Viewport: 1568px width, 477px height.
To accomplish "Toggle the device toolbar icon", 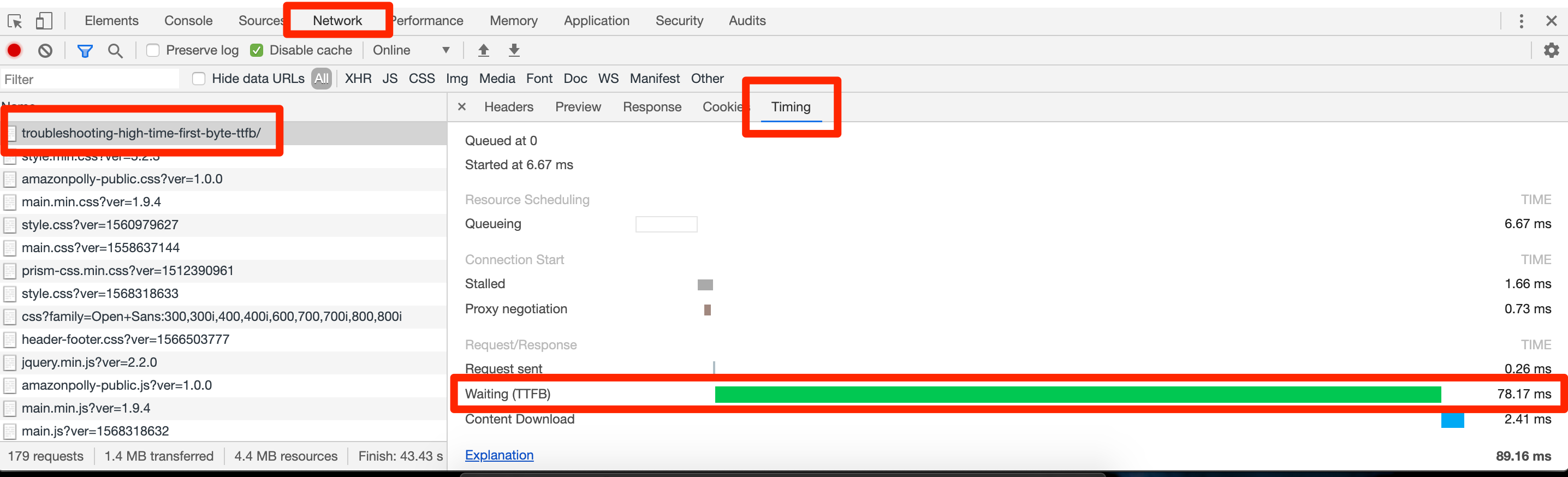I will (44, 21).
